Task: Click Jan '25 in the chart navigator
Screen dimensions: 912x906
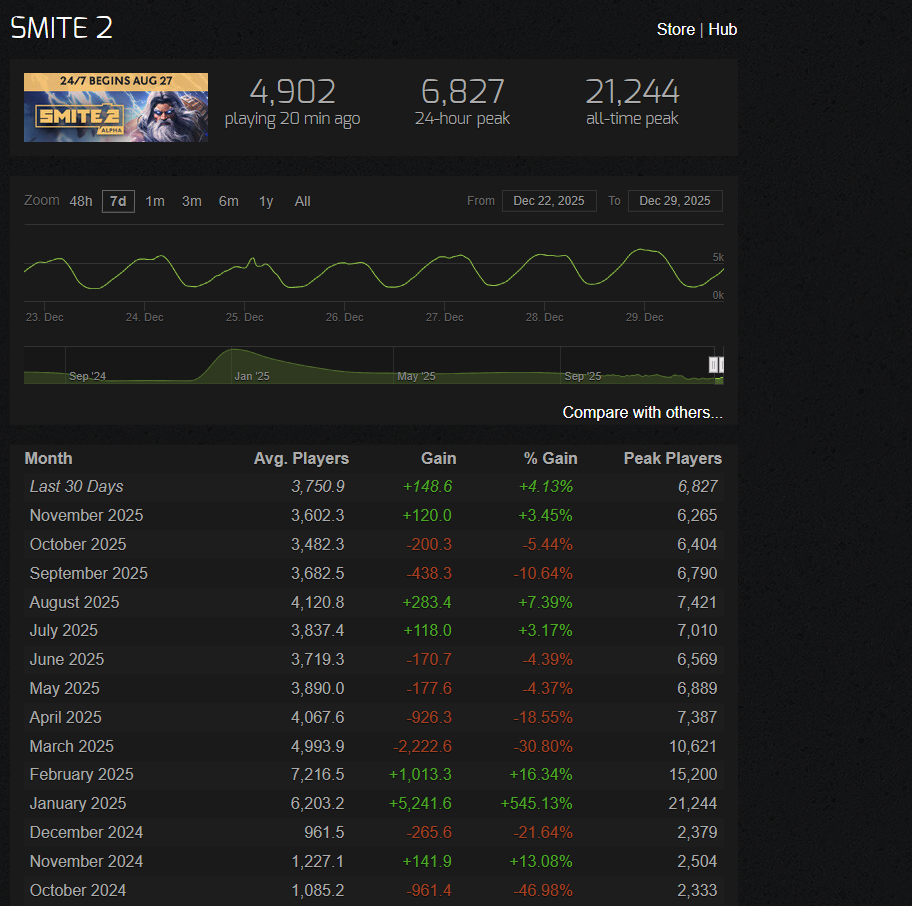Action: point(252,376)
